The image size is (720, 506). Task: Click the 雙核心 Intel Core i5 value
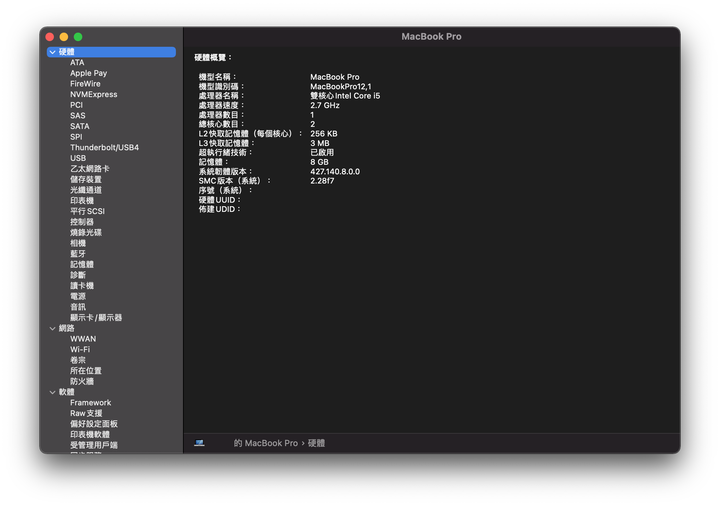345,96
